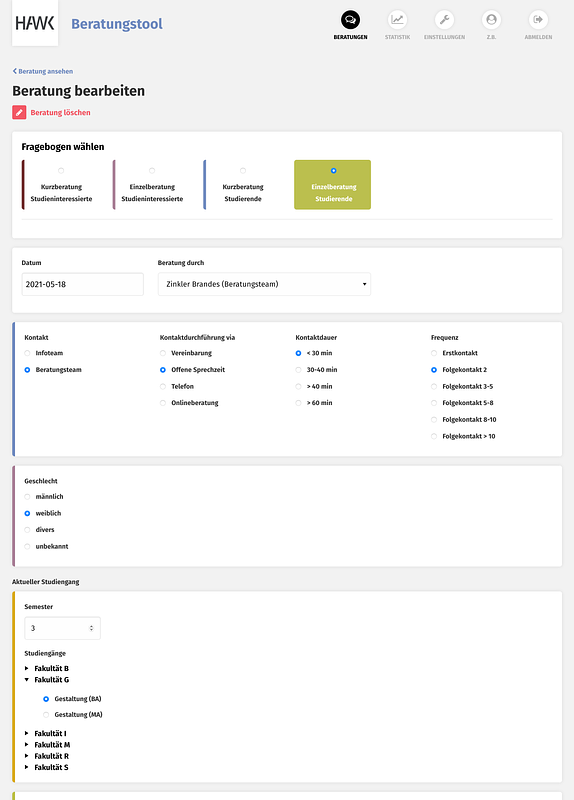Click the HAWK logo
574x800 pixels.
point(35,23)
